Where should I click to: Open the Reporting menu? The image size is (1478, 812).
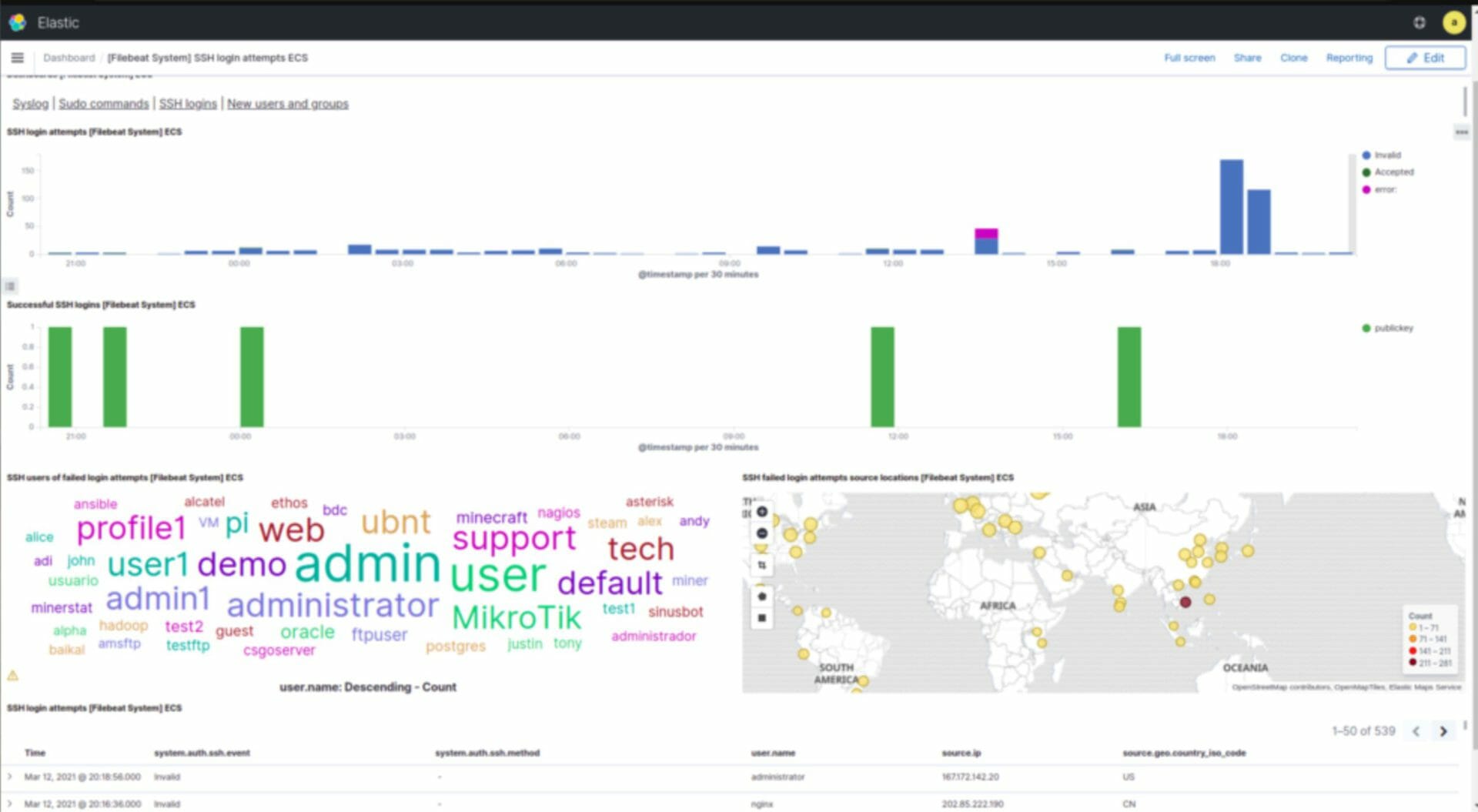point(1349,58)
